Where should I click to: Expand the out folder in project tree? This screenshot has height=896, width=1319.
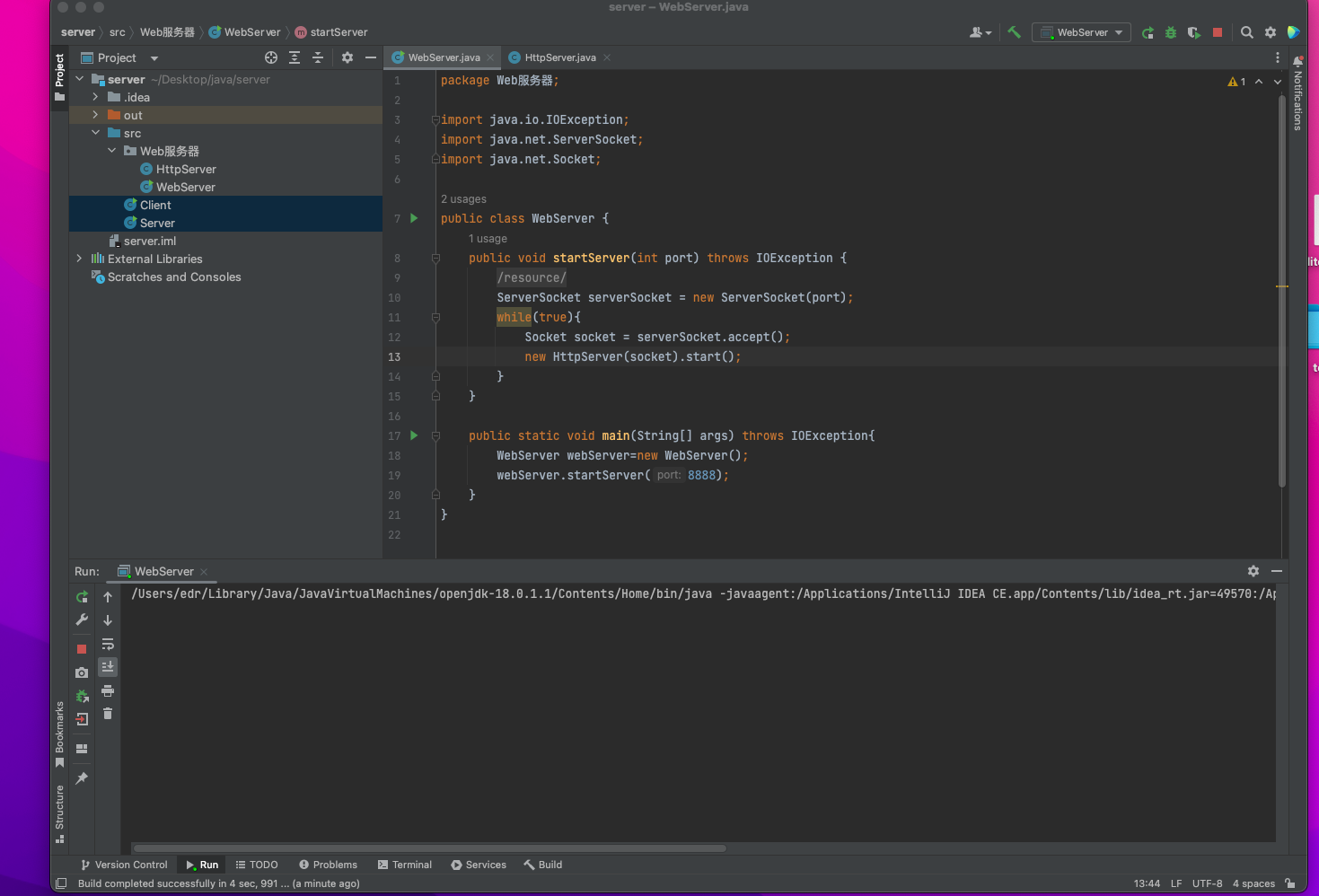point(95,115)
